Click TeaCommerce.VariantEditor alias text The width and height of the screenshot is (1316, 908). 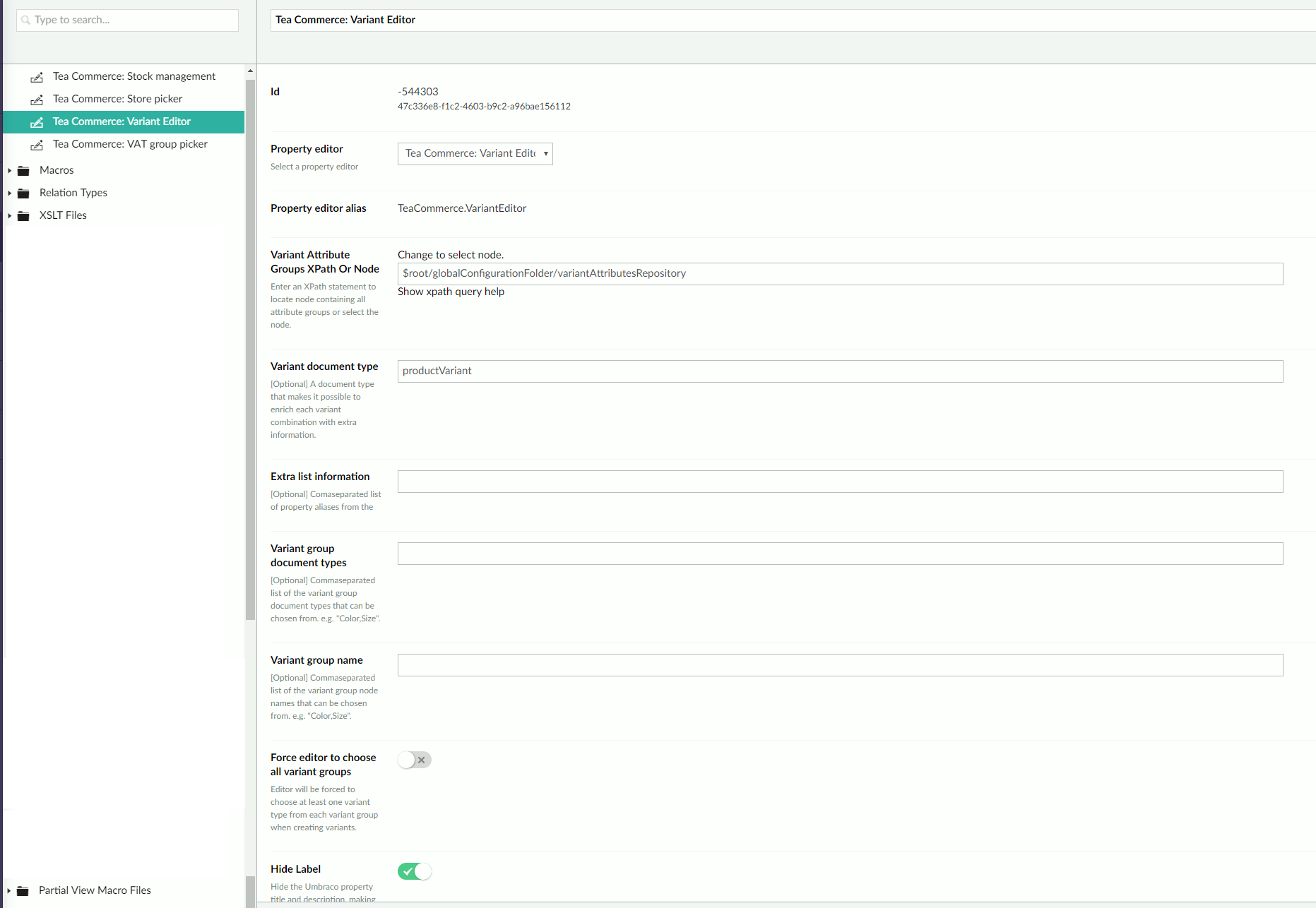tap(462, 208)
